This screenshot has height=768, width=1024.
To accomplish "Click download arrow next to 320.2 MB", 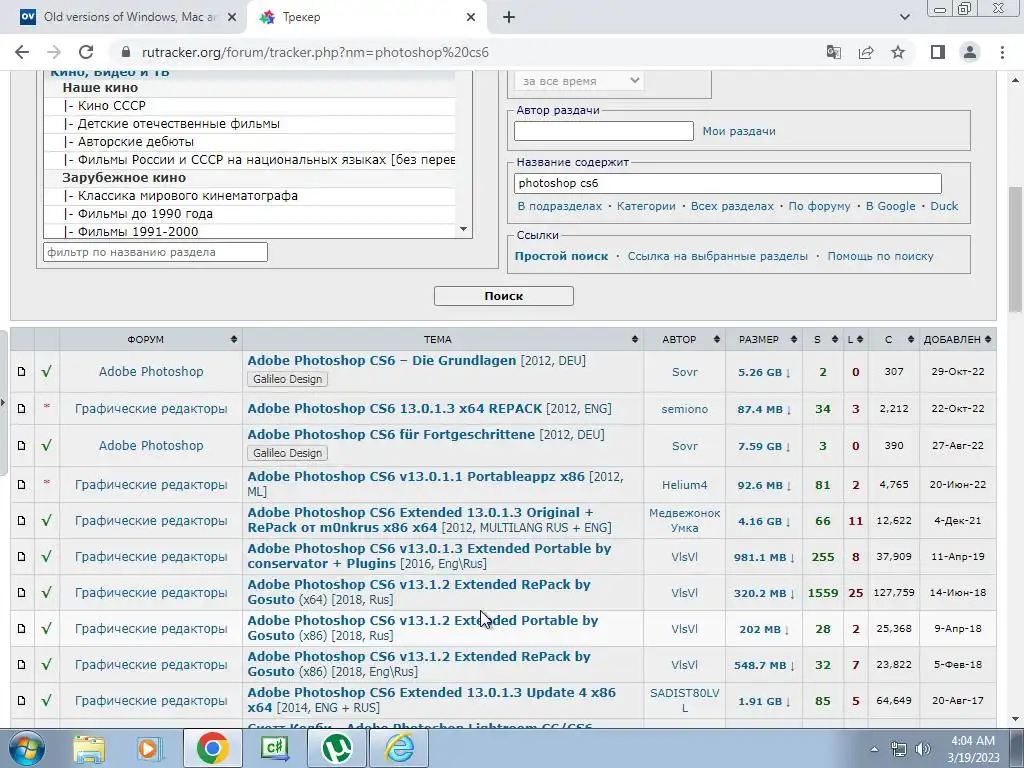I will coord(792,594).
